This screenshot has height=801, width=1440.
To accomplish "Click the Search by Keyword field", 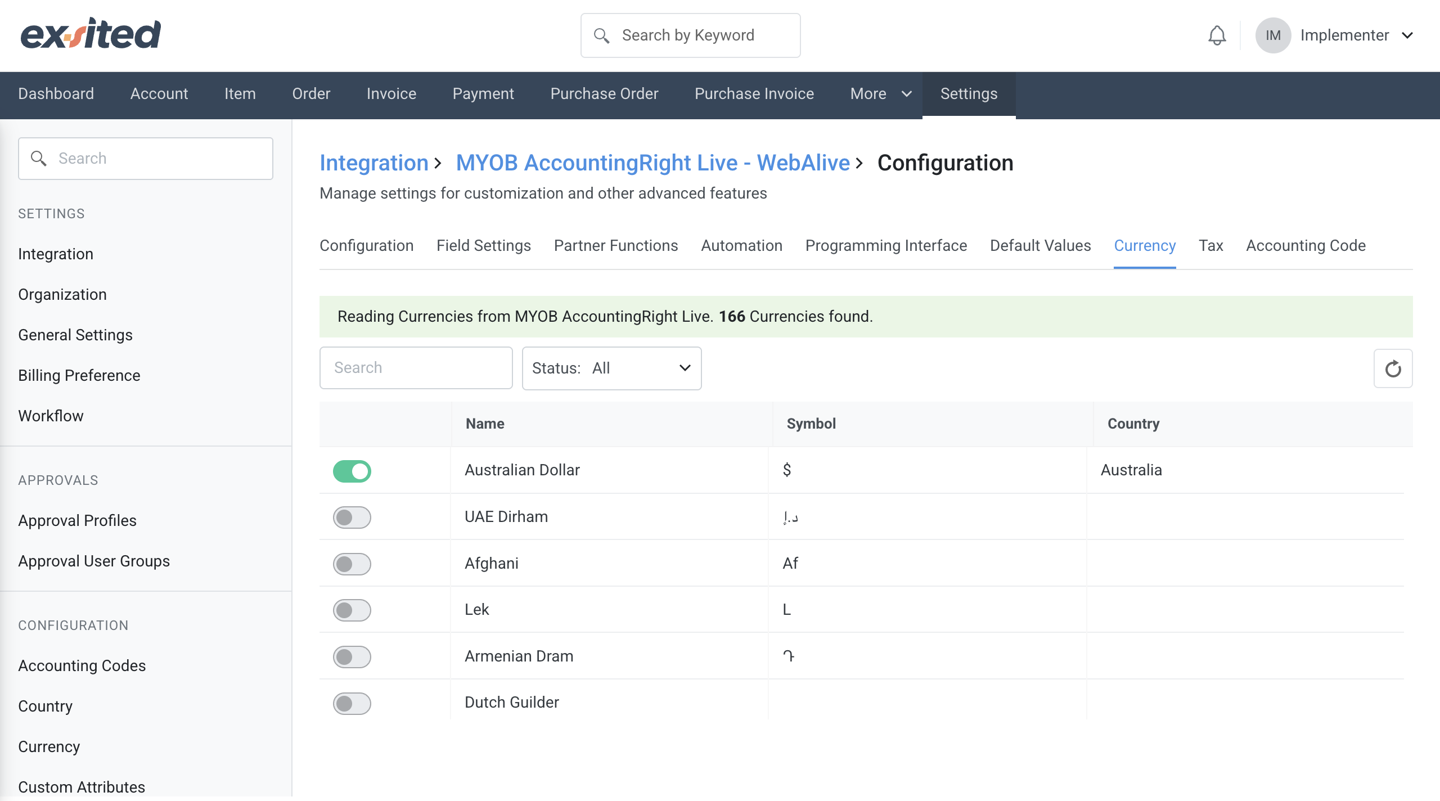I will click(x=691, y=36).
